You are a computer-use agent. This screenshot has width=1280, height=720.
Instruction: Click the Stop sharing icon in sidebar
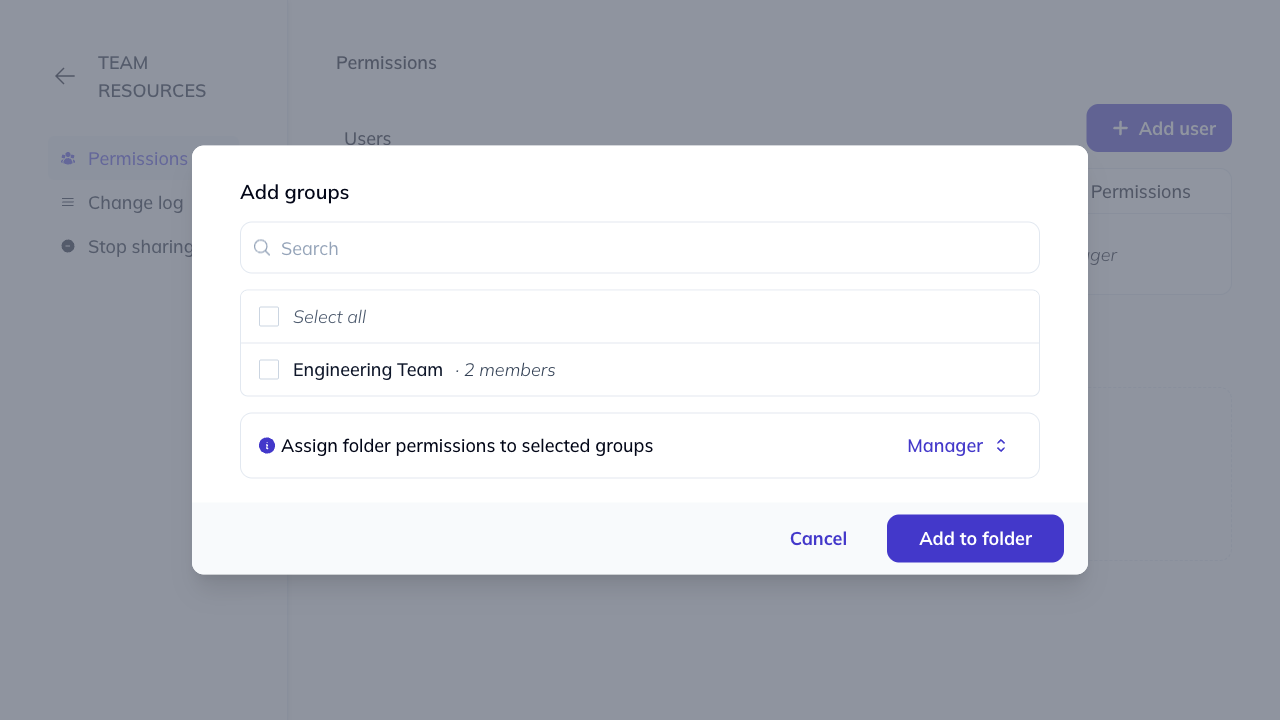pos(66,246)
